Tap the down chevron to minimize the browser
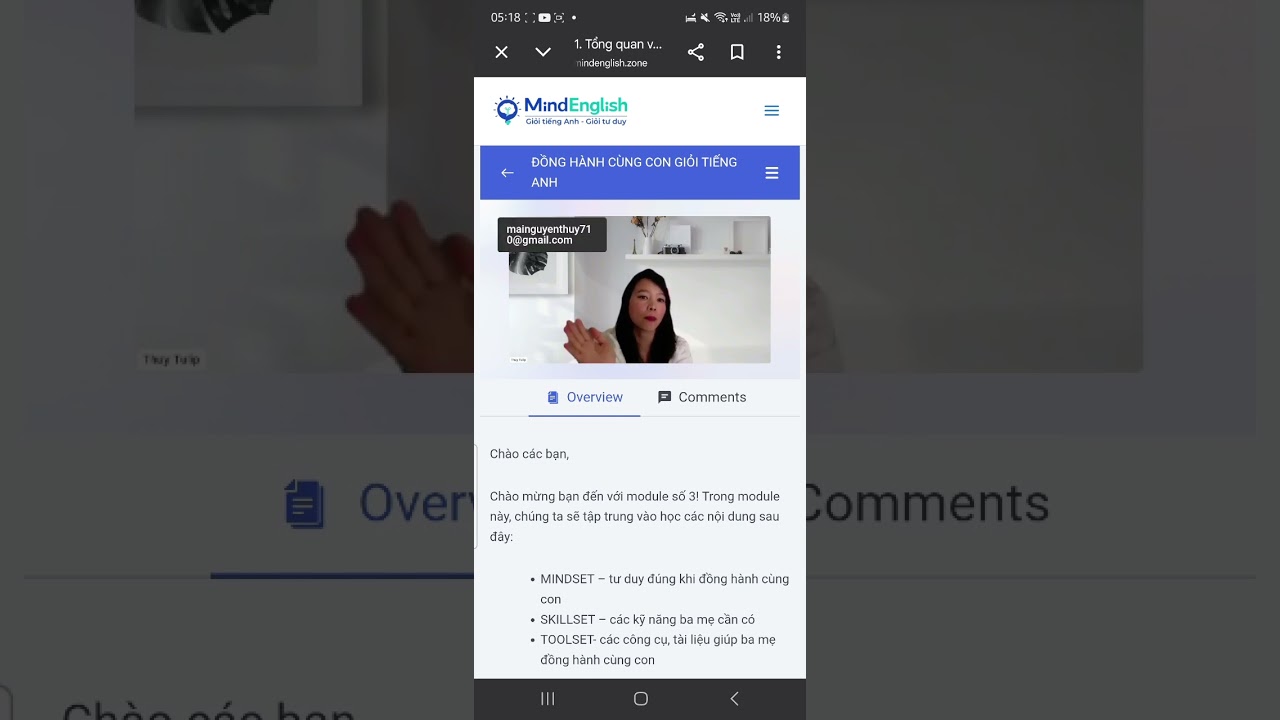 click(543, 52)
